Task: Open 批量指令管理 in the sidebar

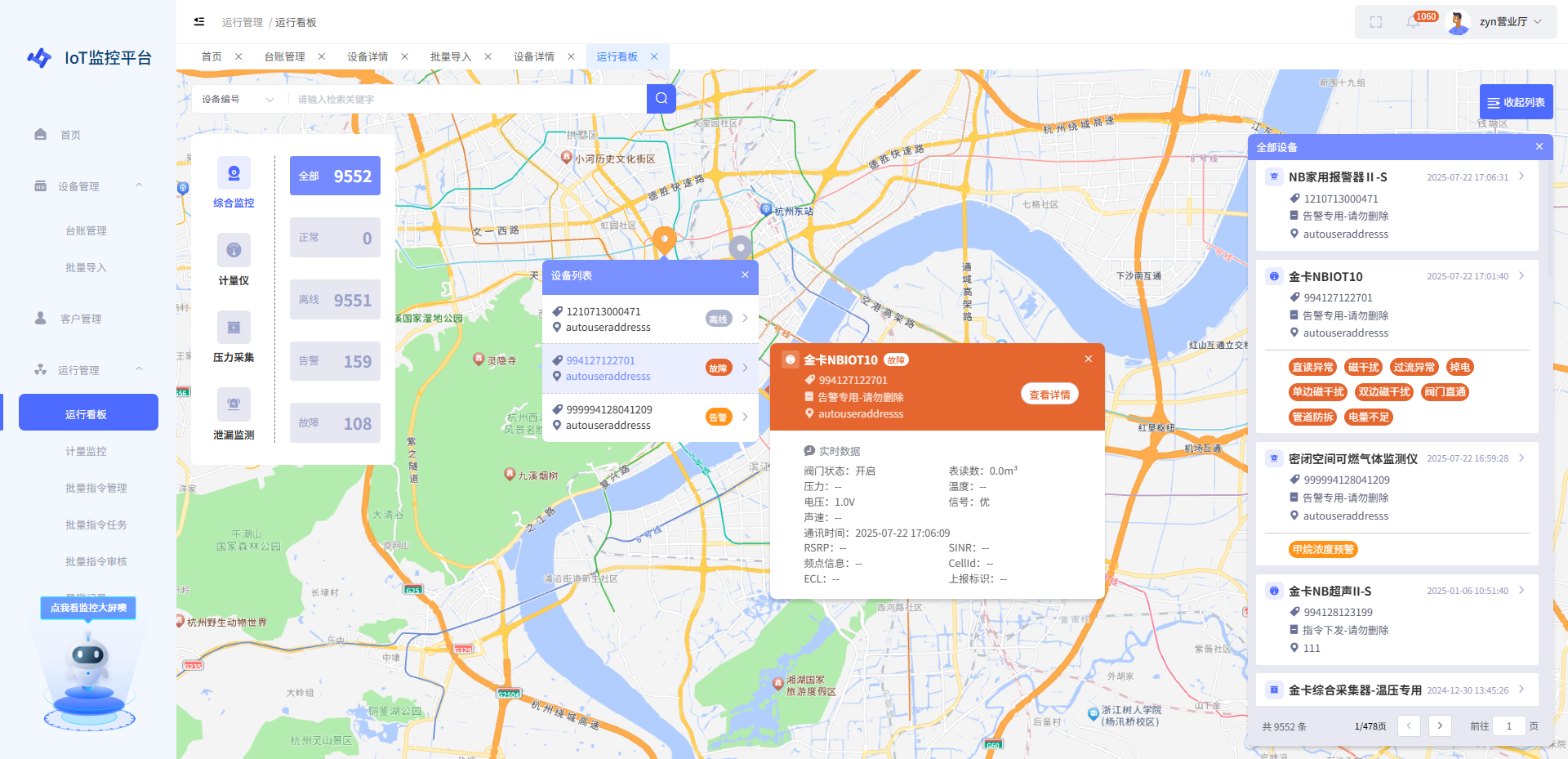Action: pyautogui.click(x=96, y=488)
